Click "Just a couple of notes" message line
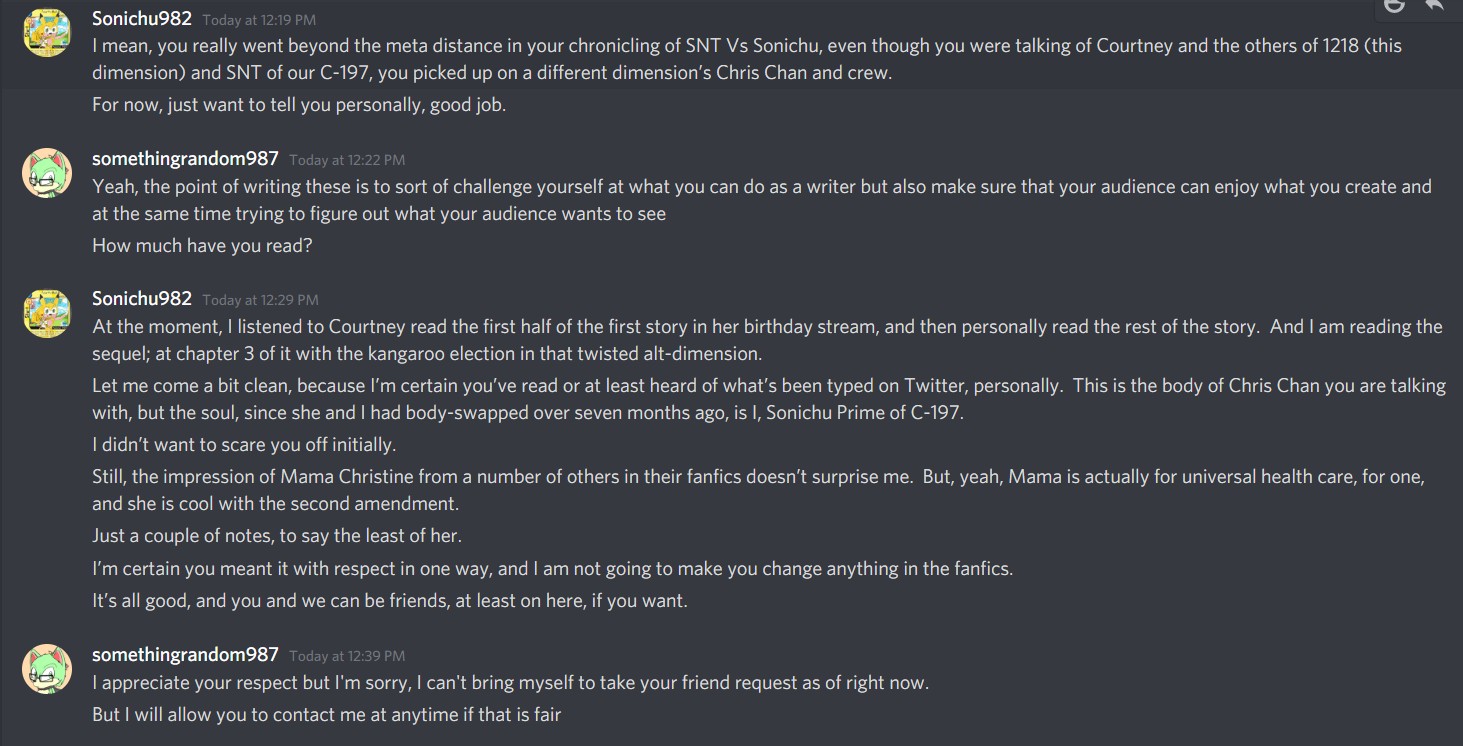 pos(277,535)
